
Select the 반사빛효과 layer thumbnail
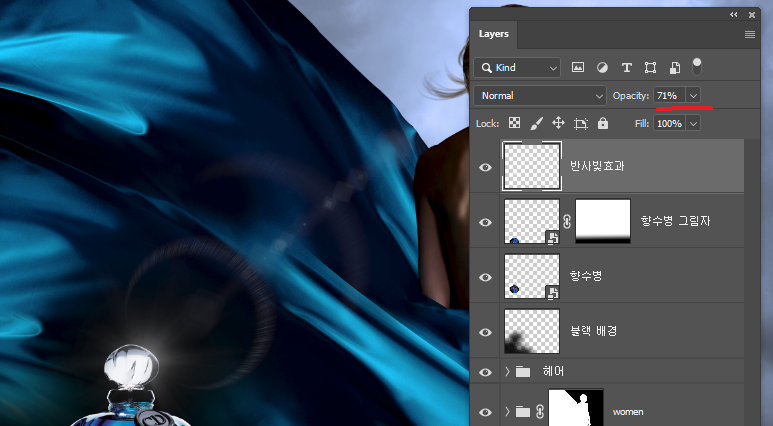[x=531, y=166]
